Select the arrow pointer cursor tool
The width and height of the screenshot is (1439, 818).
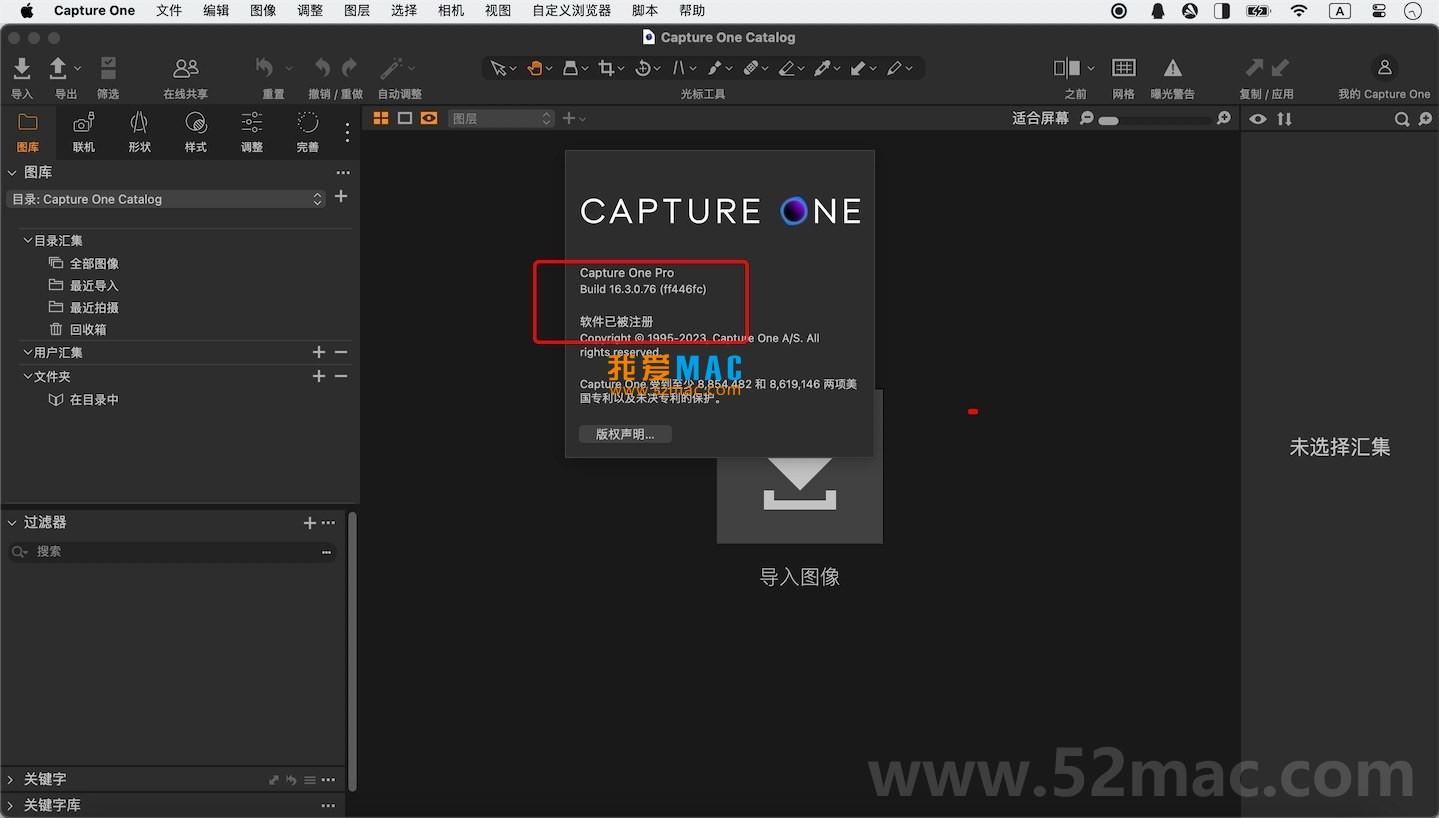498,68
